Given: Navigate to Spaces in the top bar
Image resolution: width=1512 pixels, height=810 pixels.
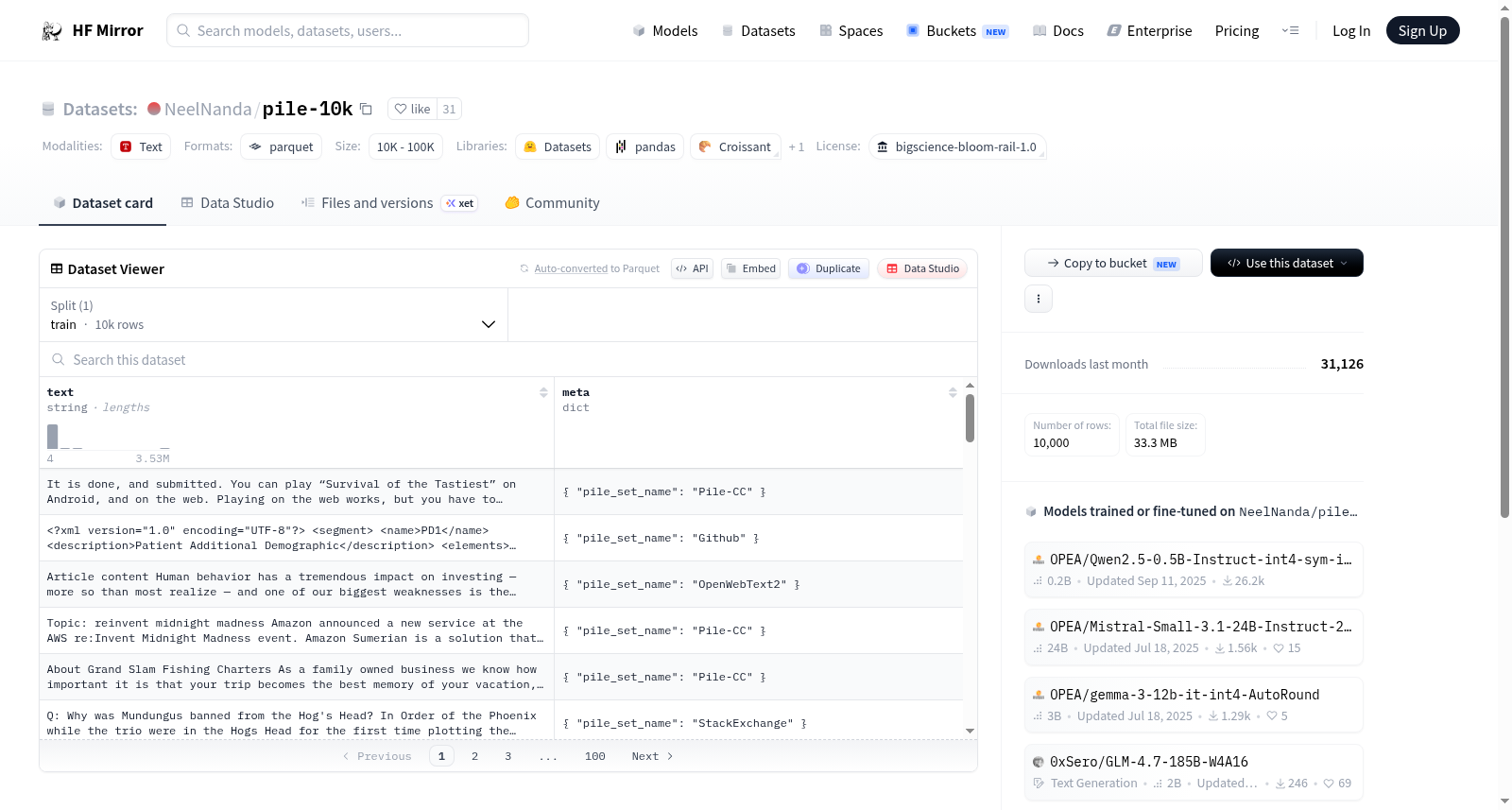Looking at the screenshot, I should pyautogui.click(x=851, y=31).
